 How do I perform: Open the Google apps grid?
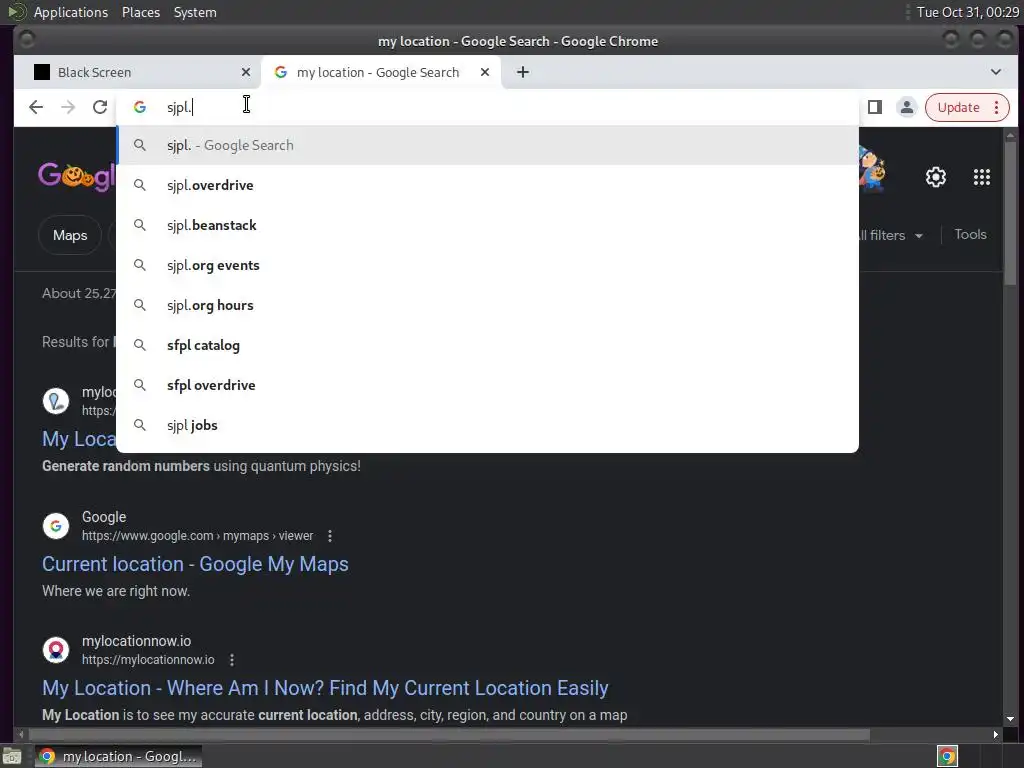pos(982,177)
